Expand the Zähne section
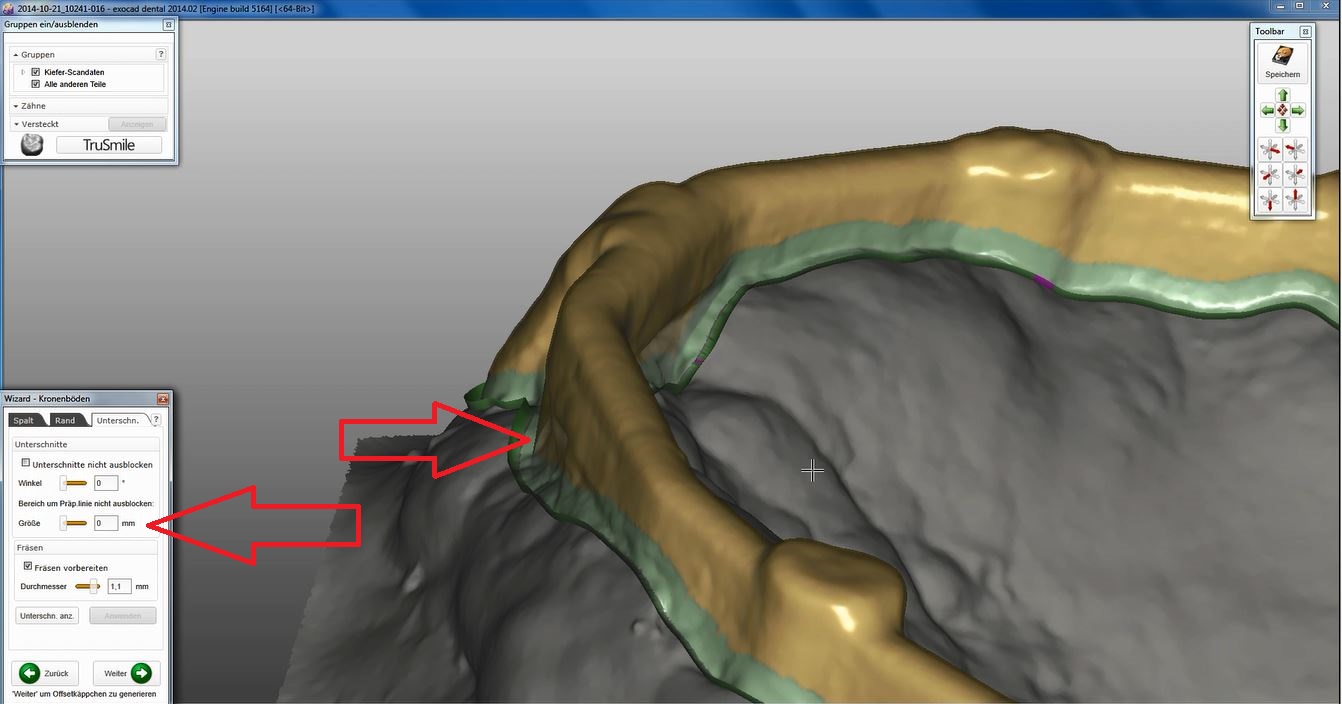This screenshot has height=704, width=1342. point(16,106)
